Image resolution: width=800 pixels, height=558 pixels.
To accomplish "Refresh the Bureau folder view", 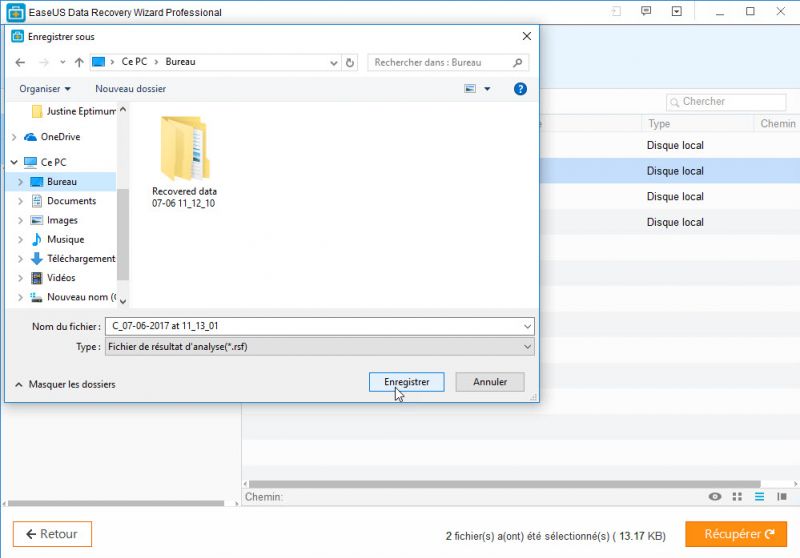I will [x=349, y=63].
